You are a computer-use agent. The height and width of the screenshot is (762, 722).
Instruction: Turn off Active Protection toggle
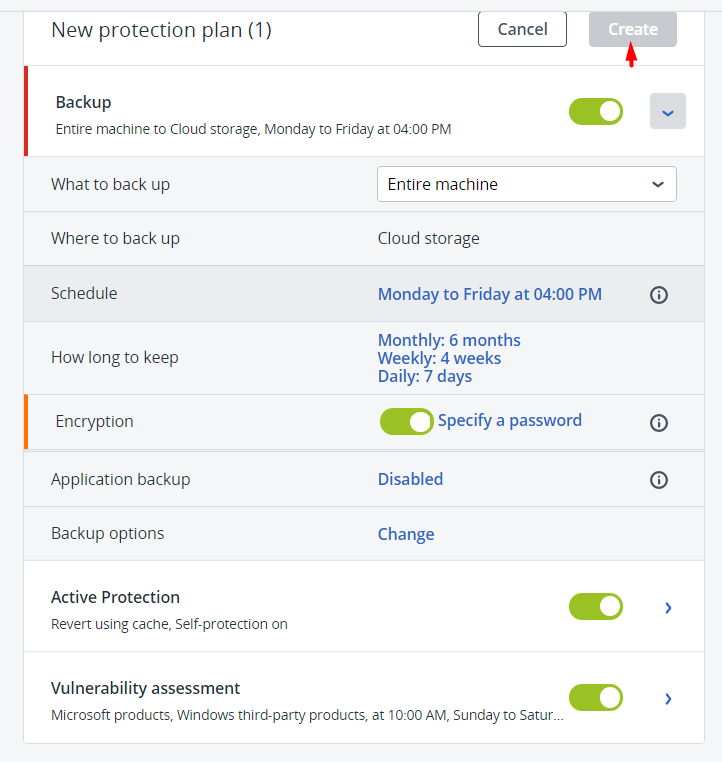click(596, 606)
